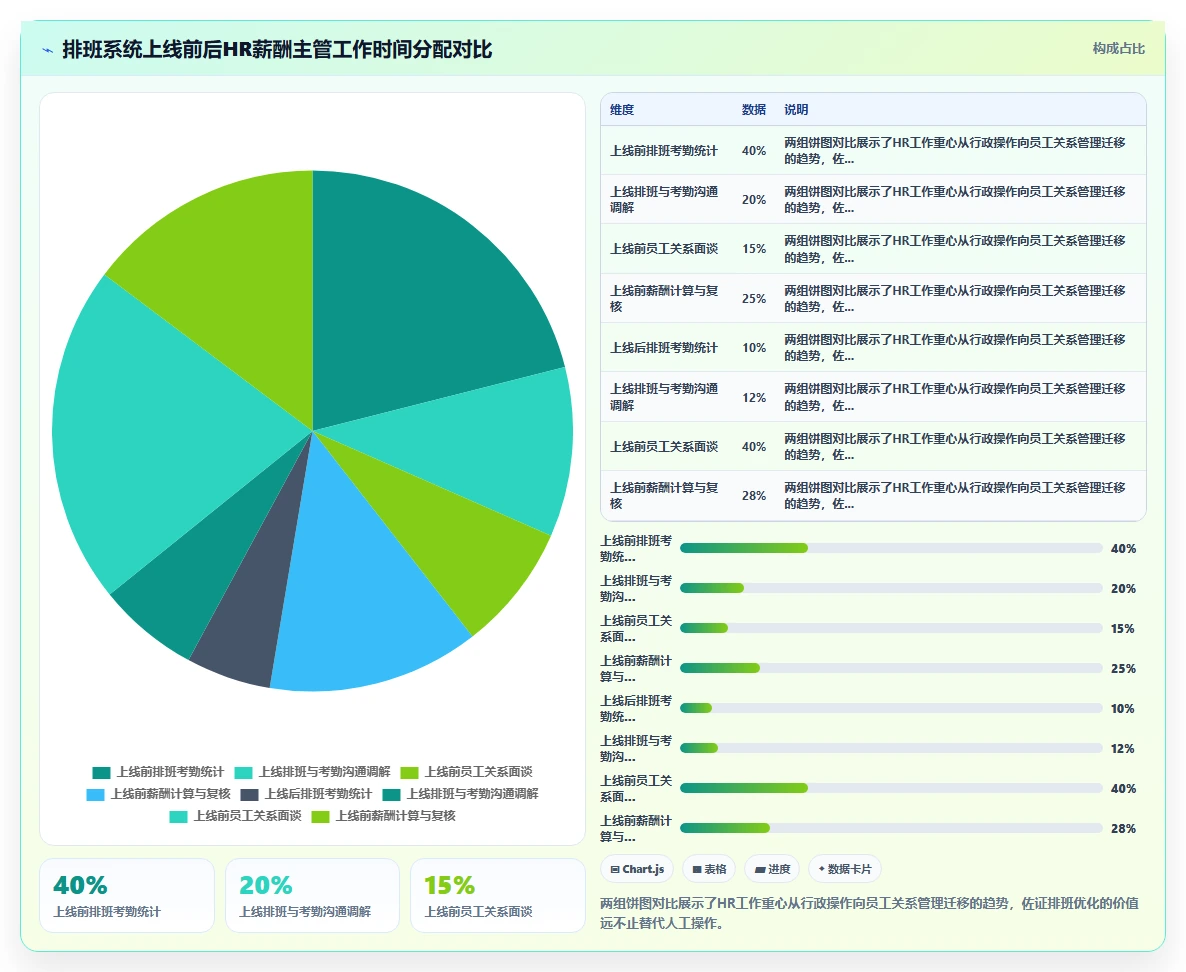Toggle slate legend item 上线后排班考勤统计

click(x=306, y=794)
